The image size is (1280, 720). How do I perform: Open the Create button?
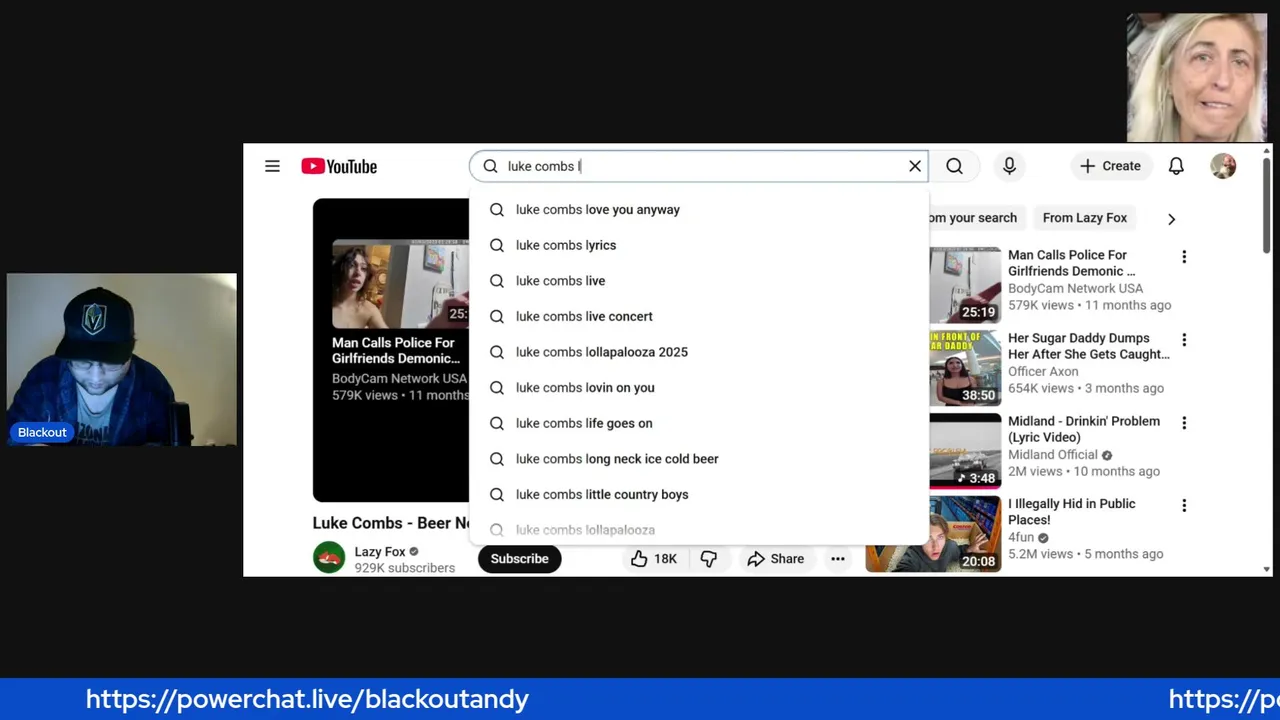(1109, 166)
